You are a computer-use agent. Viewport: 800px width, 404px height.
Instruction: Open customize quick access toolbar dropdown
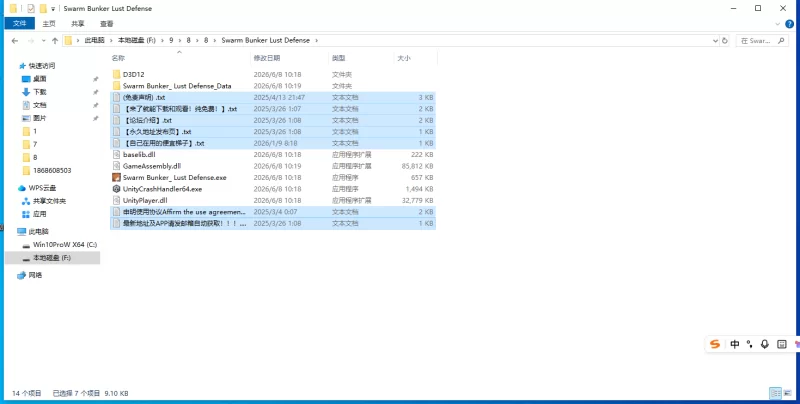click(x=53, y=9)
